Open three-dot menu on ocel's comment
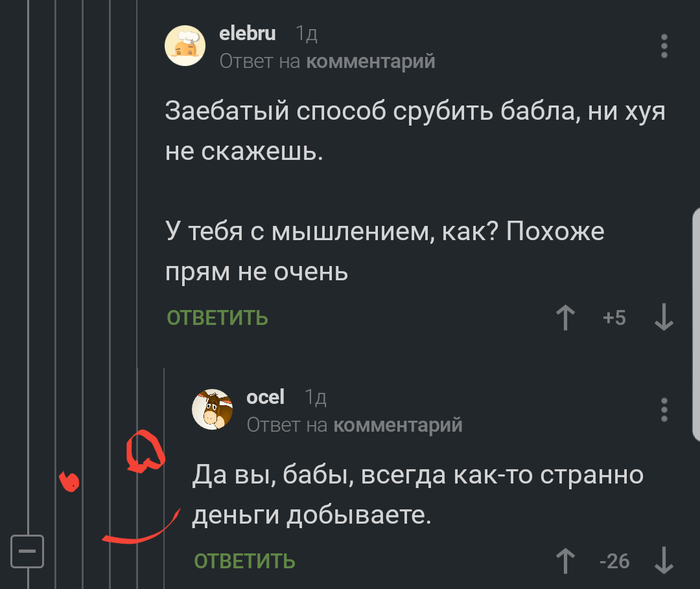This screenshot has width=700, height=589. 665,408
